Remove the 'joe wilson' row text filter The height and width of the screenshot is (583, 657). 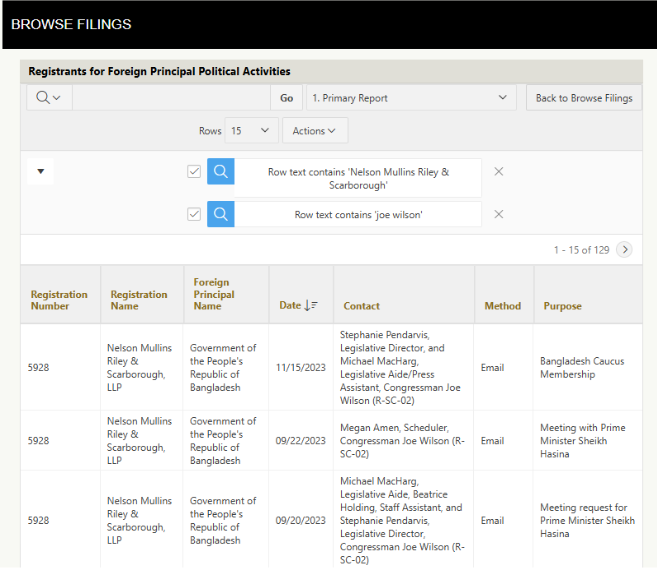[x=498, y=214]
